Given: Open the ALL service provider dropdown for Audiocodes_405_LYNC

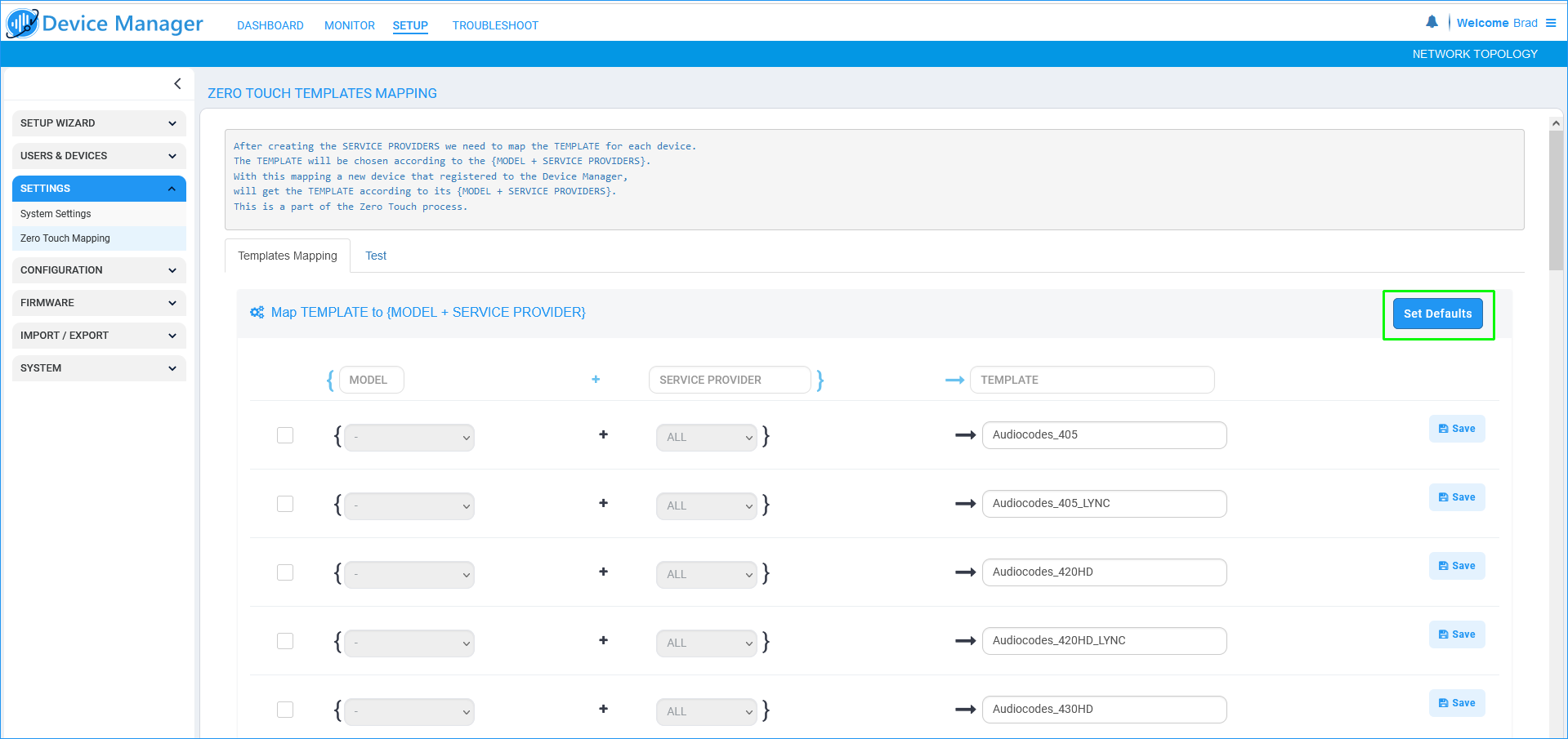Looking at the screenshot, I should point(707,505).
